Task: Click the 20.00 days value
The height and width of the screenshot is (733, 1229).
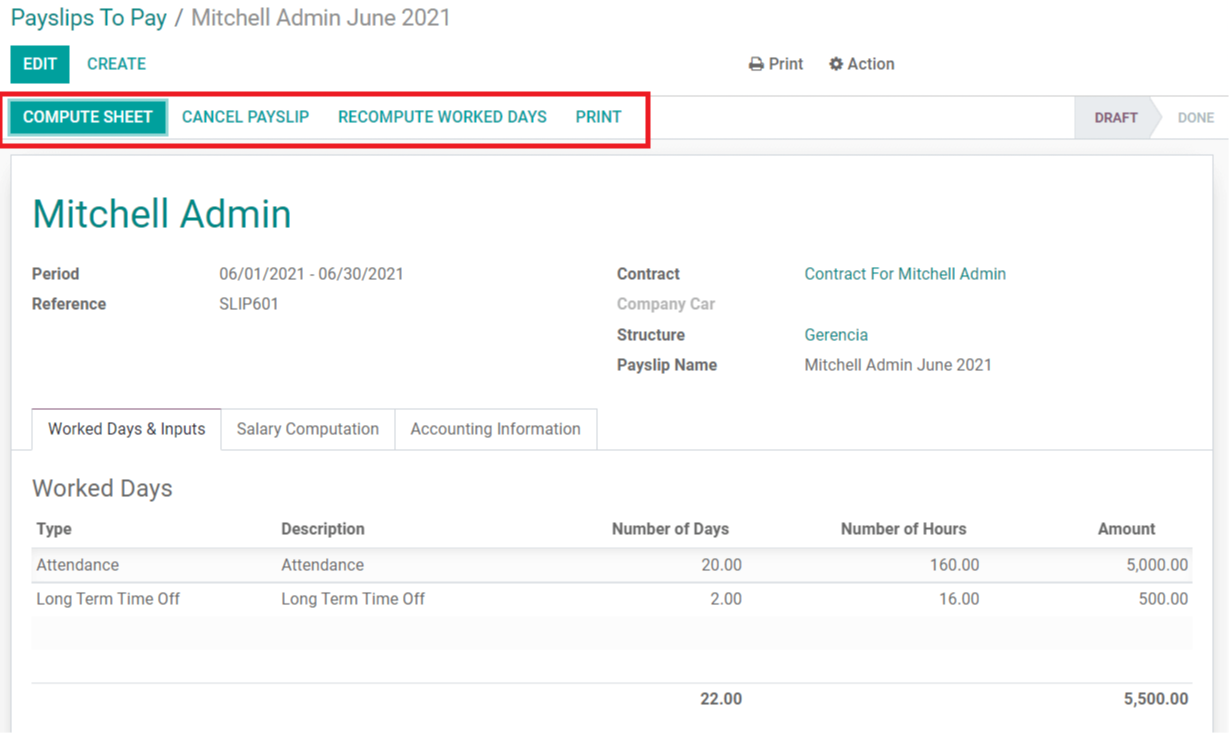Action: coord(721,565)
